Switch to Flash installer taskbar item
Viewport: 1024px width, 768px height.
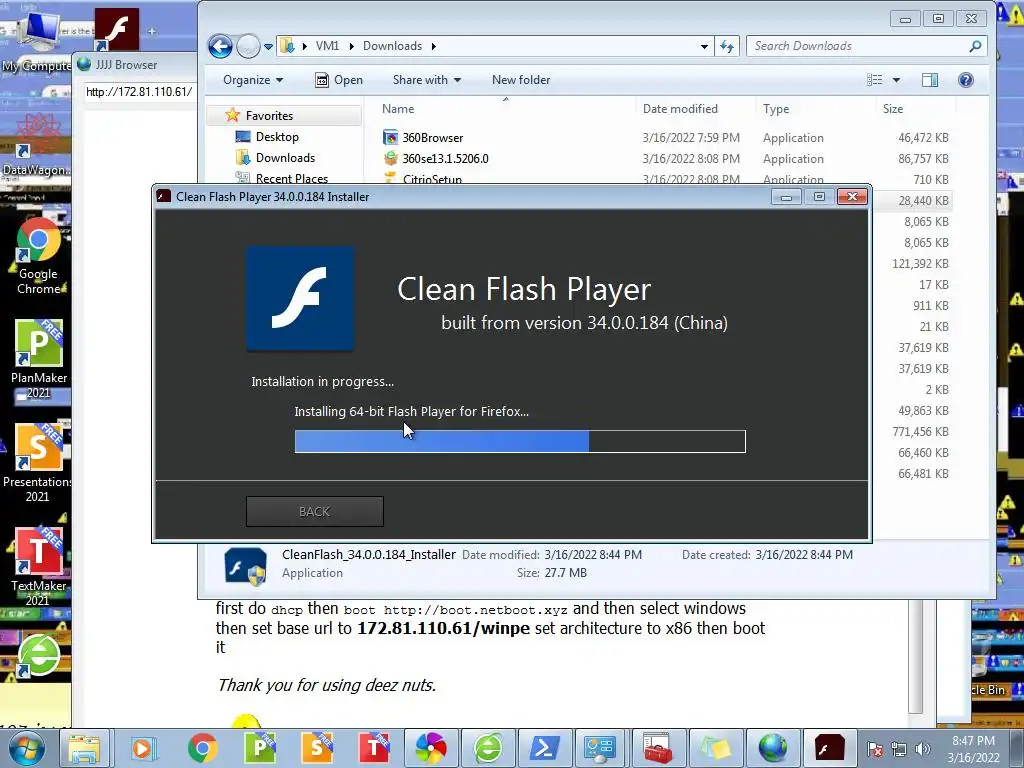[829, 748]
